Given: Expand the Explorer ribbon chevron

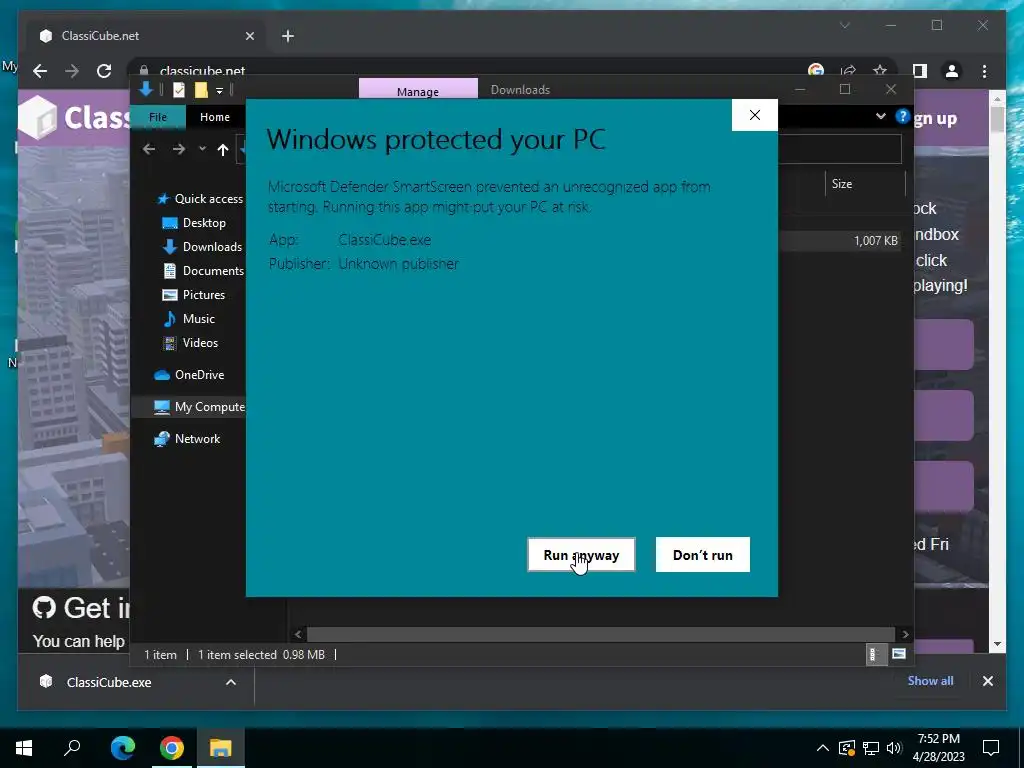Looking at the screenshot, I should pos(881,116).
